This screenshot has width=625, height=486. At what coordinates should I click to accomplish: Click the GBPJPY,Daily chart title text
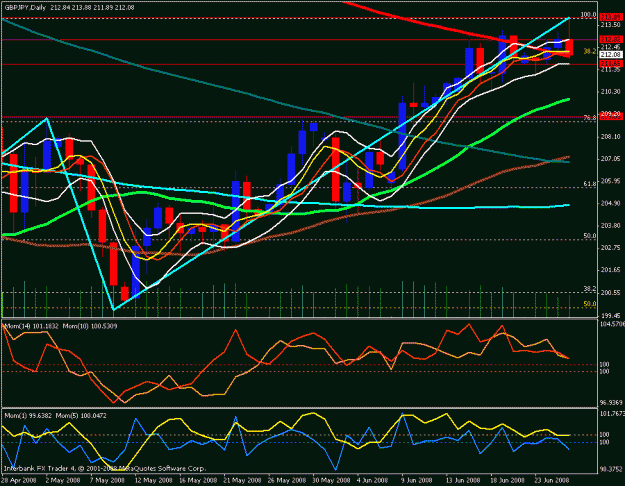click(25, 8)
